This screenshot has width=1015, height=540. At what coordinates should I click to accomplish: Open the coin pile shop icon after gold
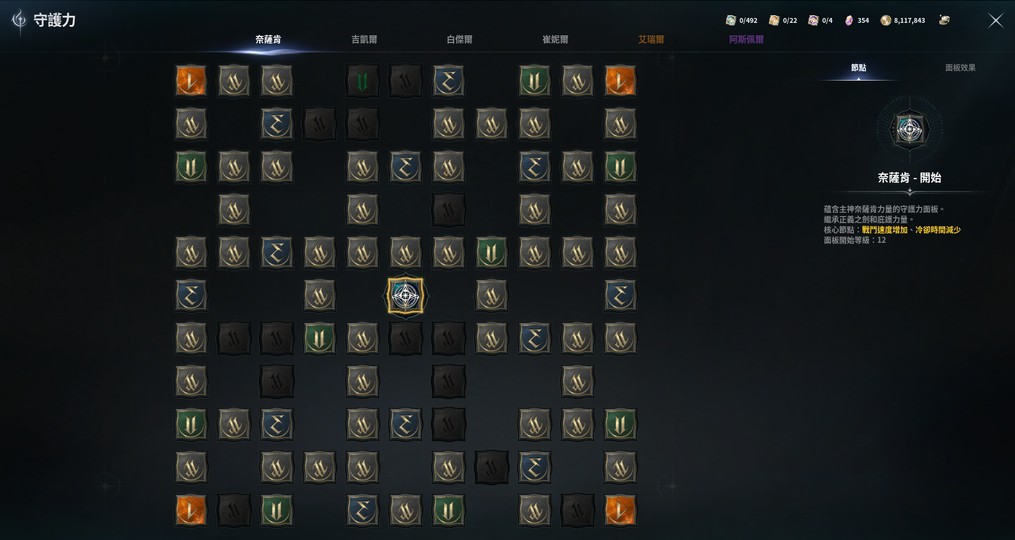(x=944, y=20)
